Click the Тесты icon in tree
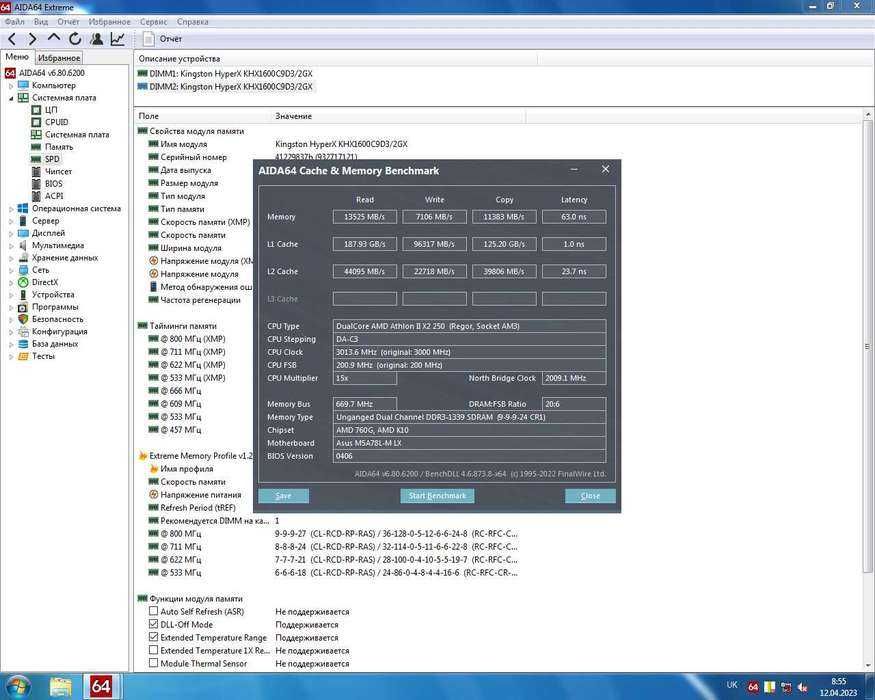 click(23, 356)
